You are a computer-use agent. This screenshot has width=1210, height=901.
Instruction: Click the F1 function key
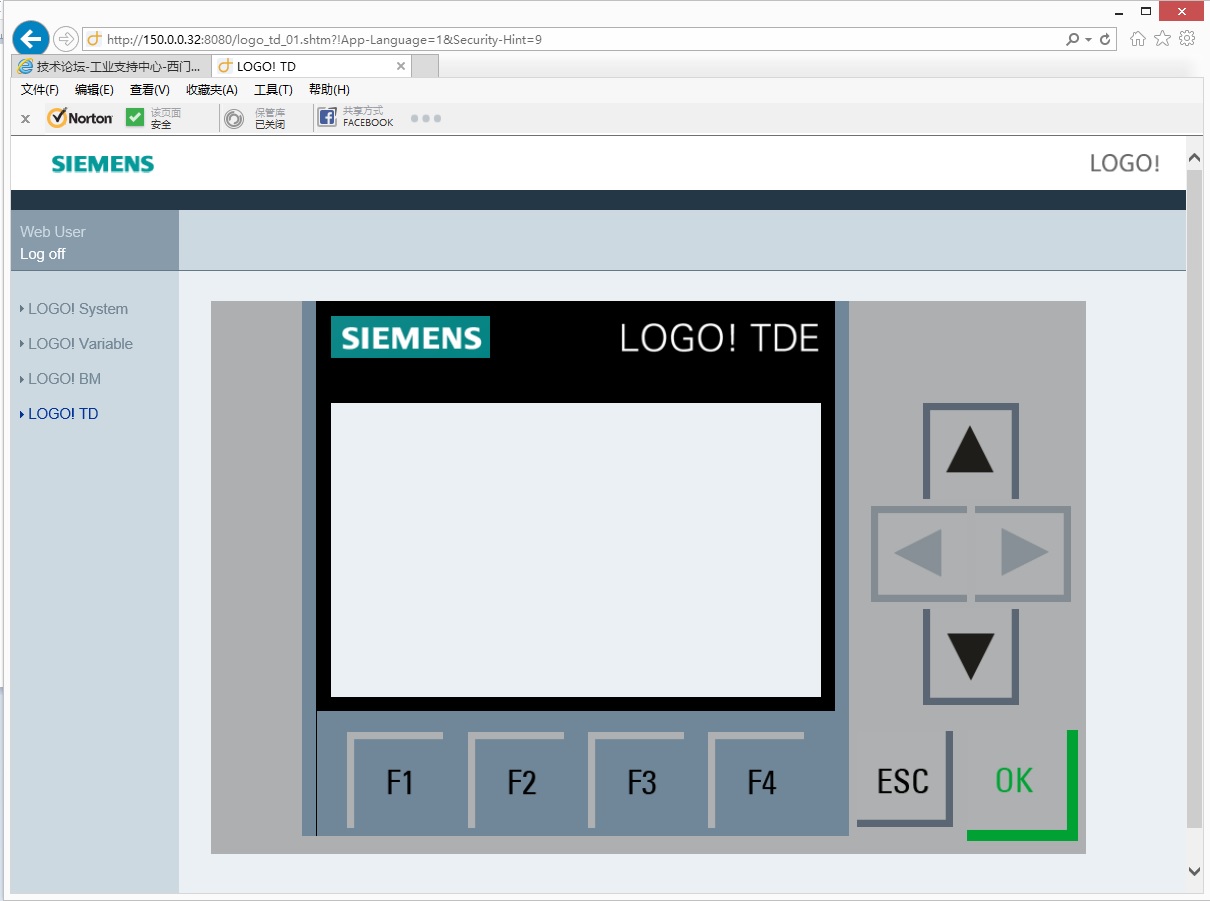(x=396, y=780)
